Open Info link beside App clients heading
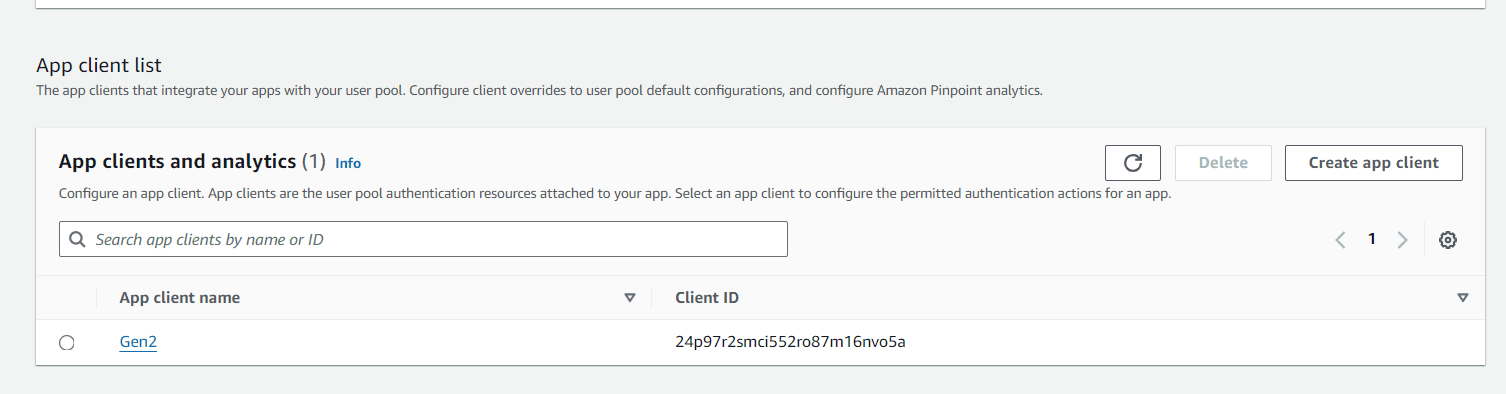Screen dimensions: 1506x394 pyautogui.click(x=348, y=163)
